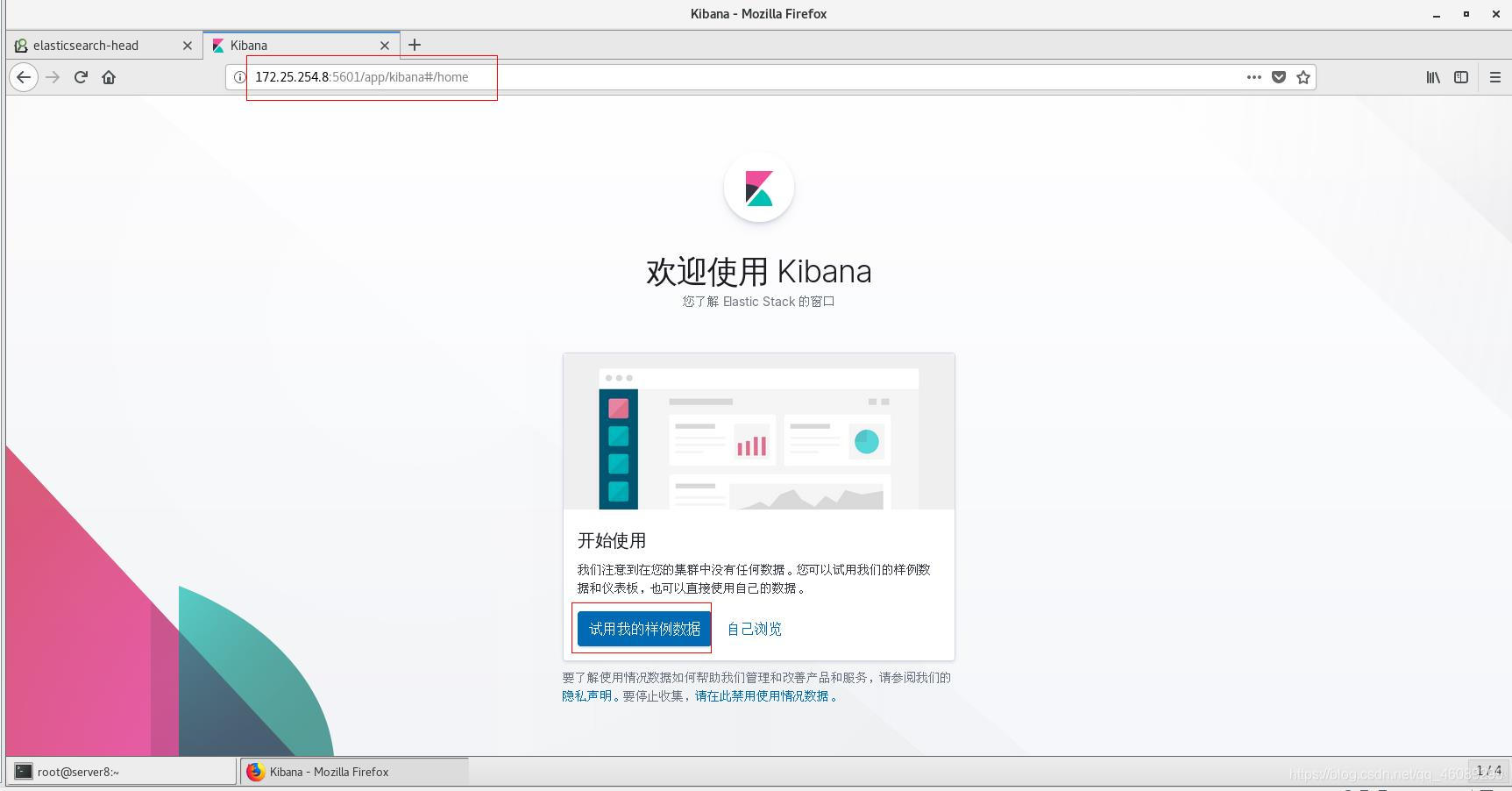The image size is (1512, 791).
Task: Click the dashboard preview illustration
Action: pyautogui.click(x=759, y=431)
